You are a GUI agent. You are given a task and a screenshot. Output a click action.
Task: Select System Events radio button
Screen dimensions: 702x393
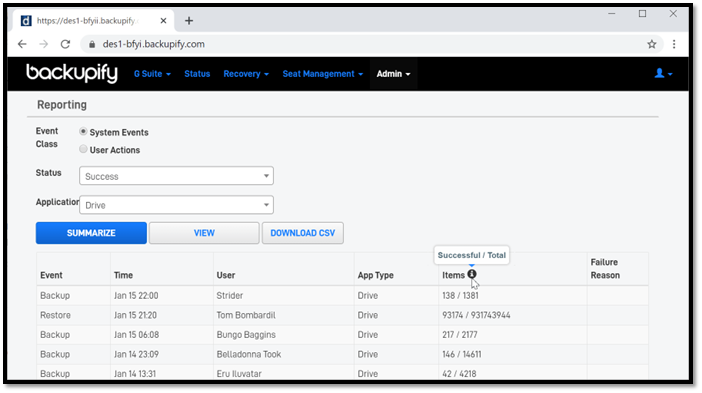click(83, 132)
